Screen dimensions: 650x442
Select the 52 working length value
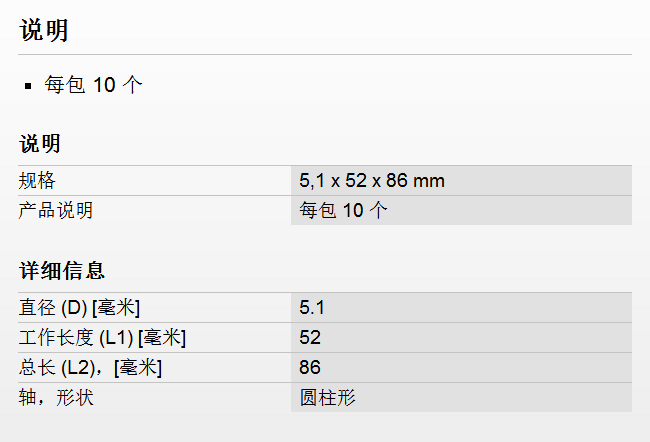[310, 338]
